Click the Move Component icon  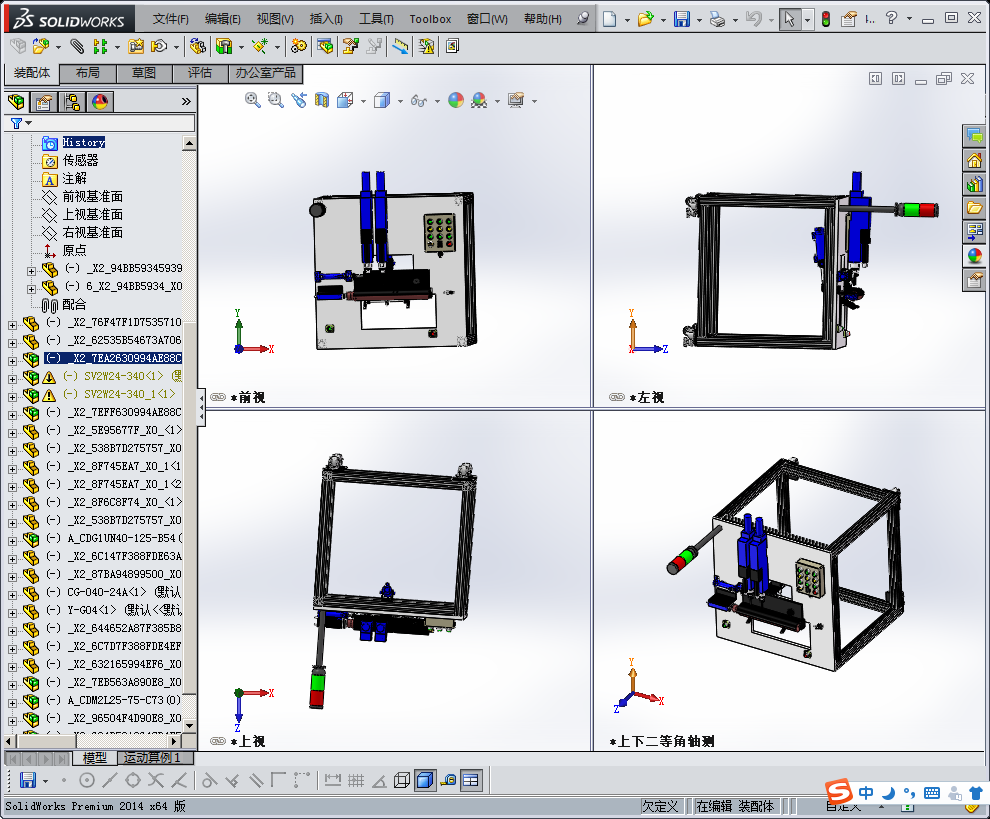160,46
